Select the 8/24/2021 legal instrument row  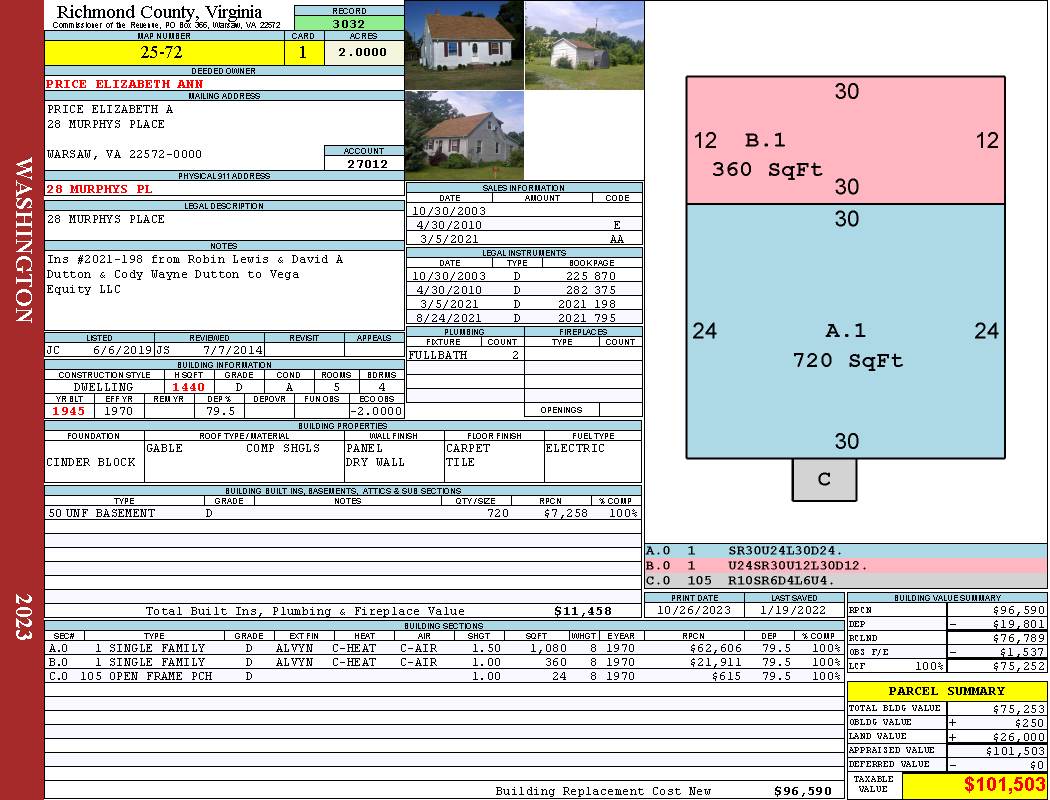coord(524,318)
